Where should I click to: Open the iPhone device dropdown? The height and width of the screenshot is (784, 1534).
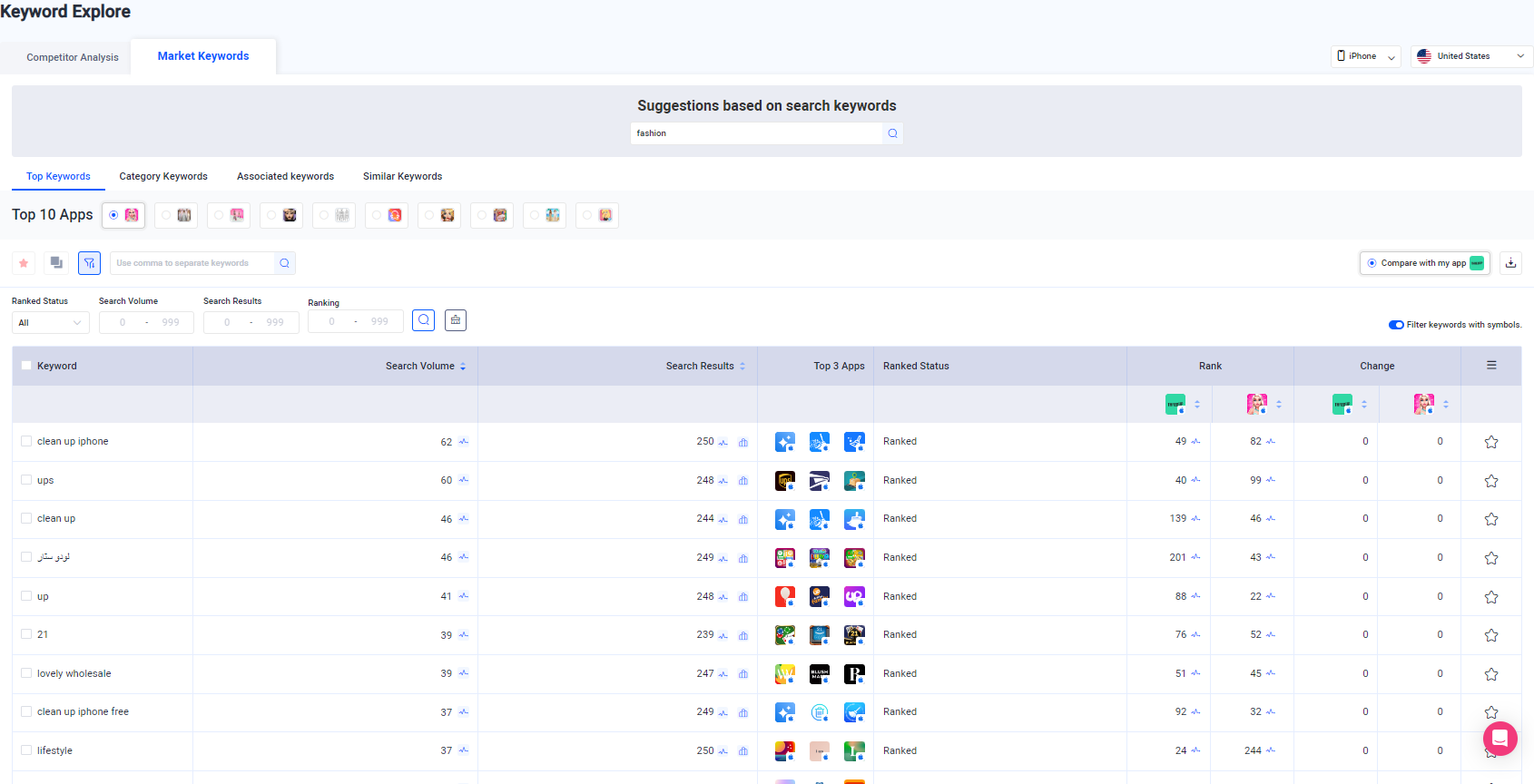tap(1365, 56)
